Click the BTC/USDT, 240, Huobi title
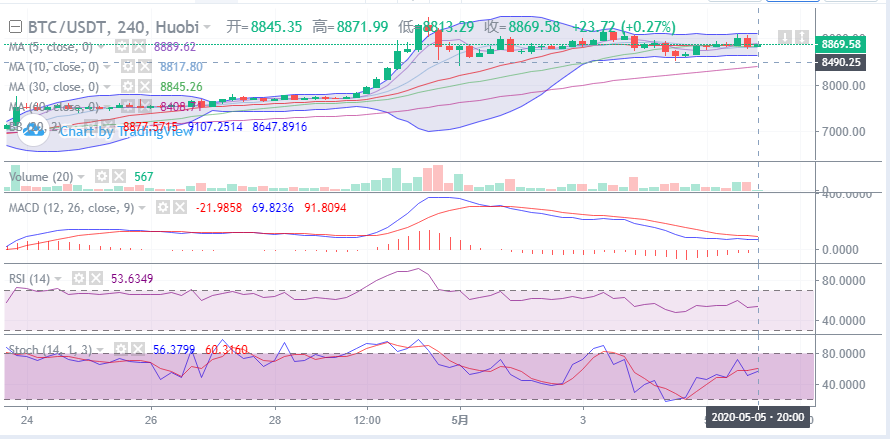Screen dimensions: 890x439 coord(113,27)
